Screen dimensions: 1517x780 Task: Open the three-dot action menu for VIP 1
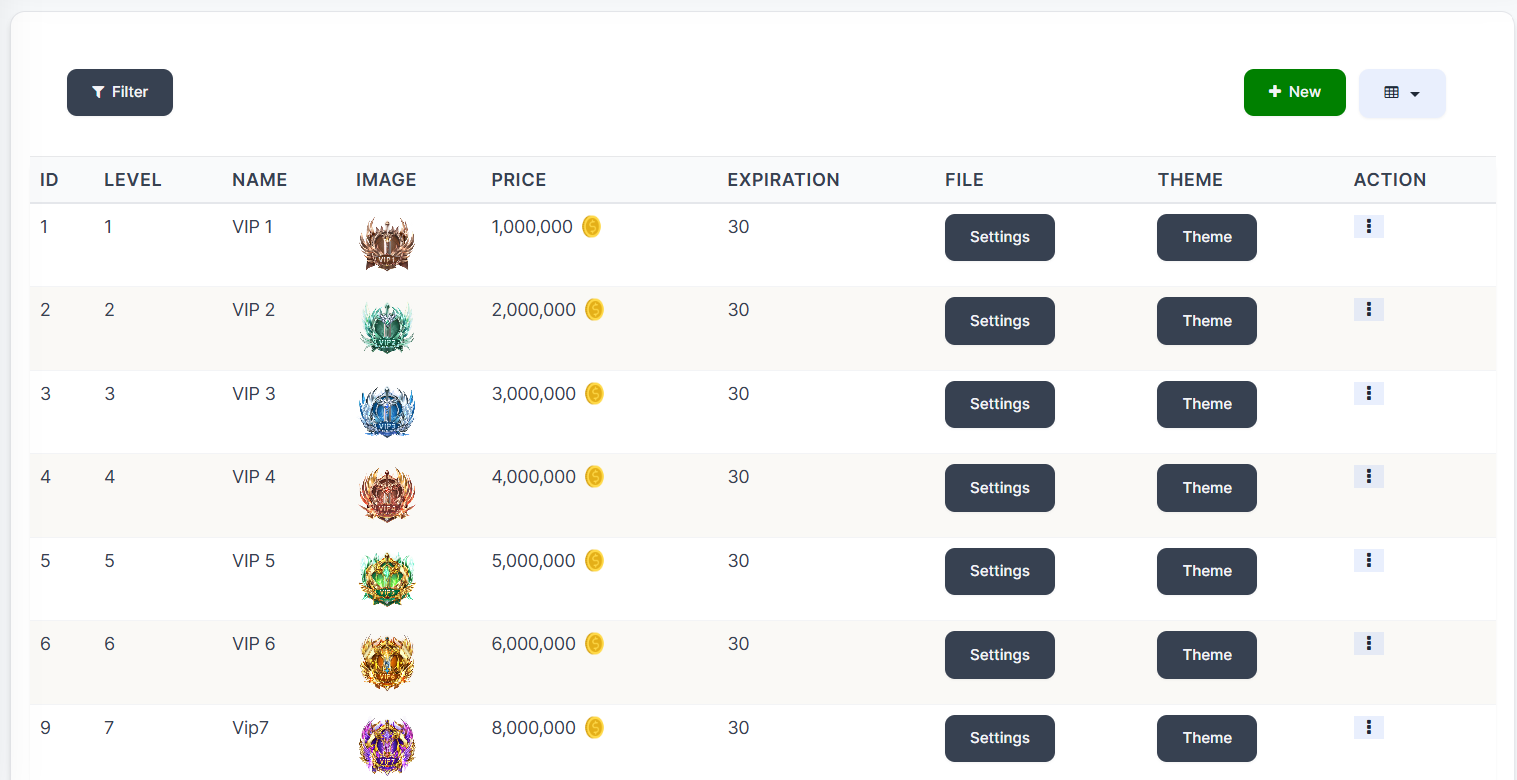1368,226
